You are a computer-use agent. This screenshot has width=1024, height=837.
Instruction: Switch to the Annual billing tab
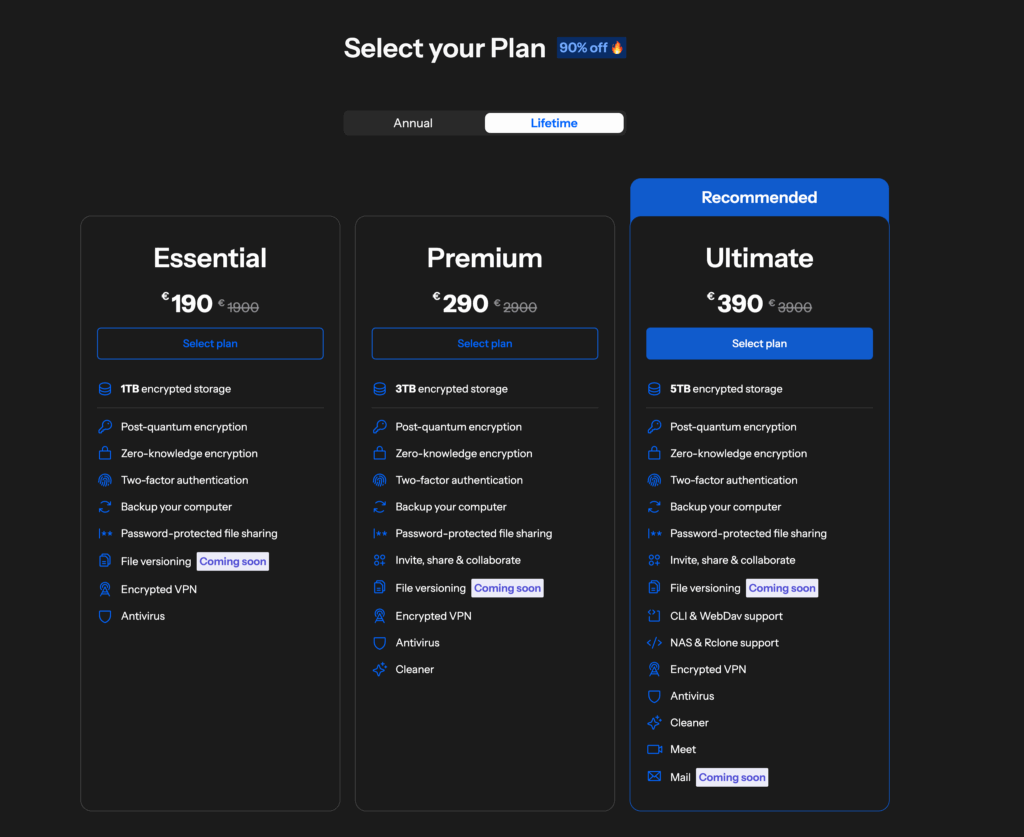pyautogui.click(x=413, y=123)
